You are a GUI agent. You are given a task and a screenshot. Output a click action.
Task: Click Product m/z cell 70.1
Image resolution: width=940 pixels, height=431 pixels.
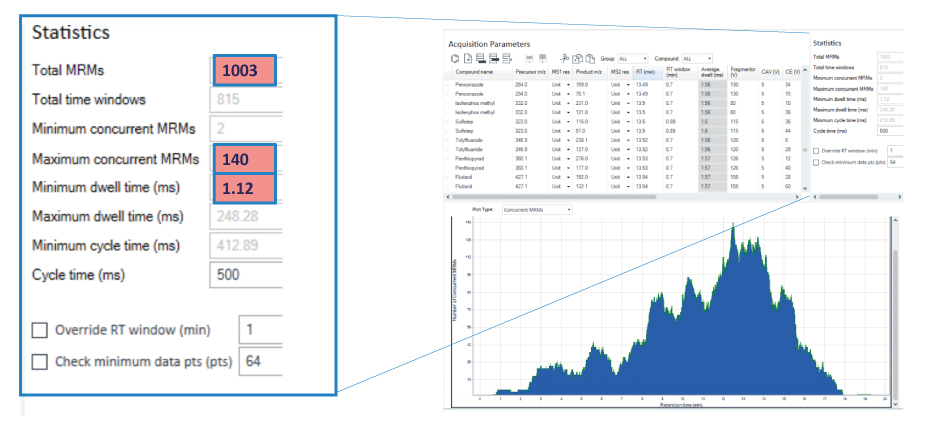tap(580, 94)
